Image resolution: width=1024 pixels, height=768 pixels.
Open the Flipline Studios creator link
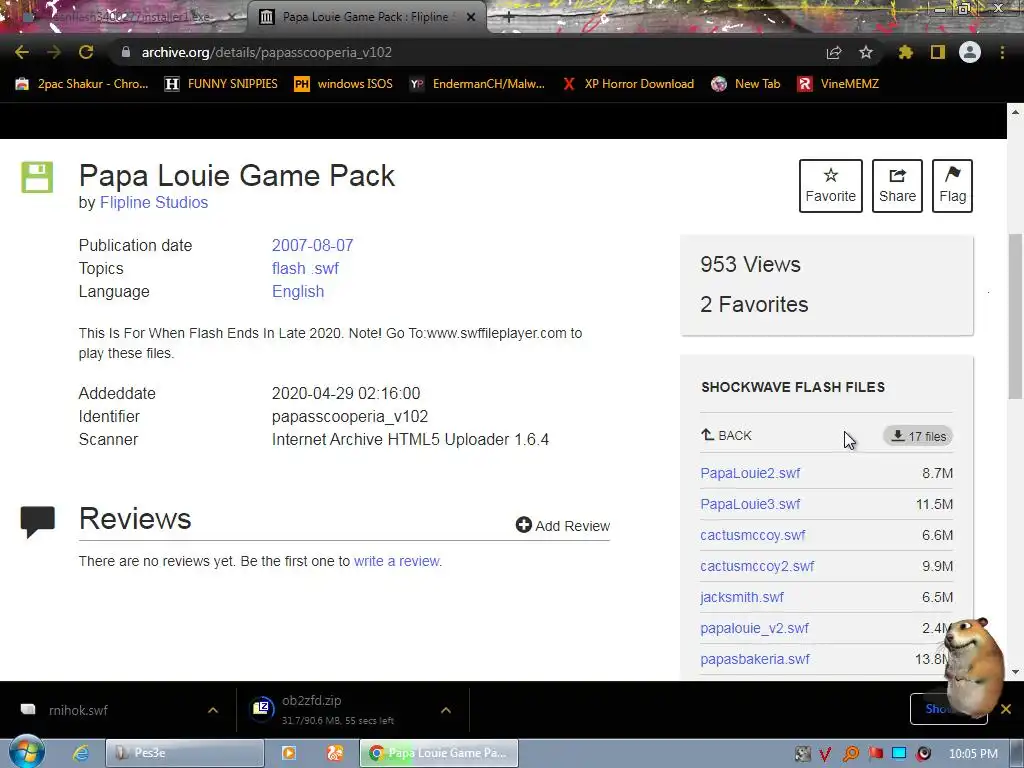[x=153, y=202]
